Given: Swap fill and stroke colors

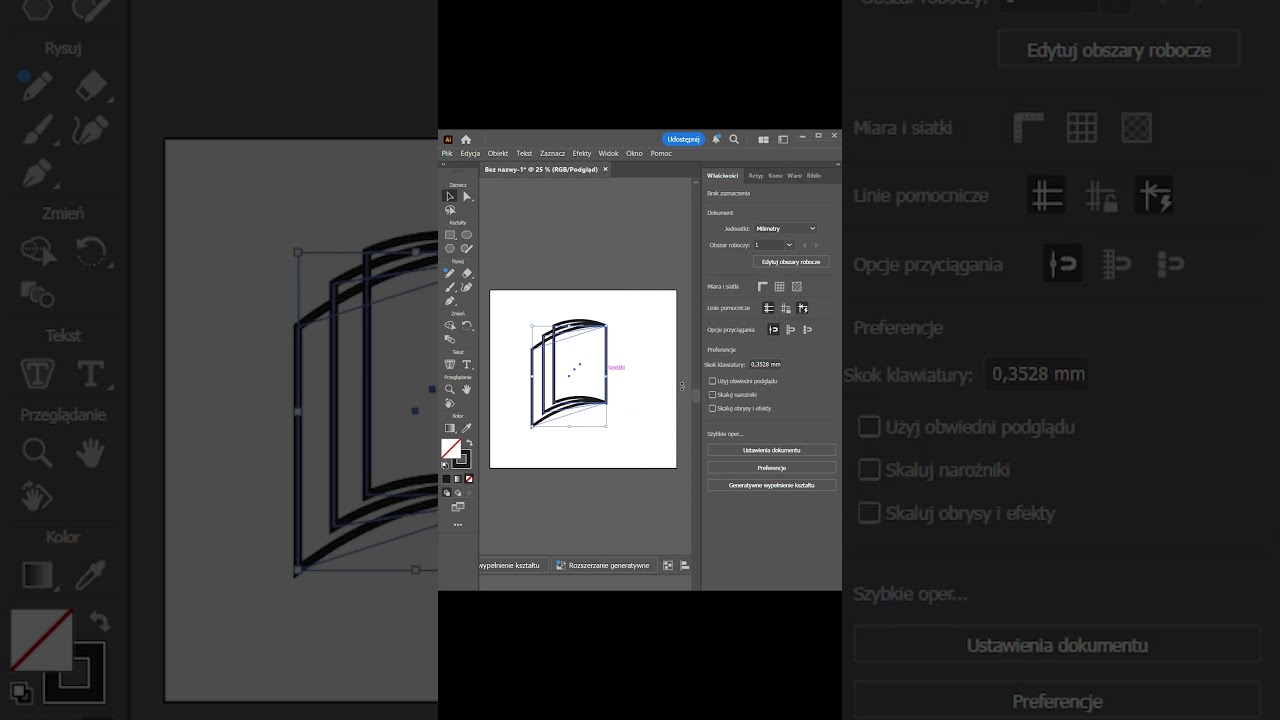Looking at the screenshot, I should [x=469, y=442].
